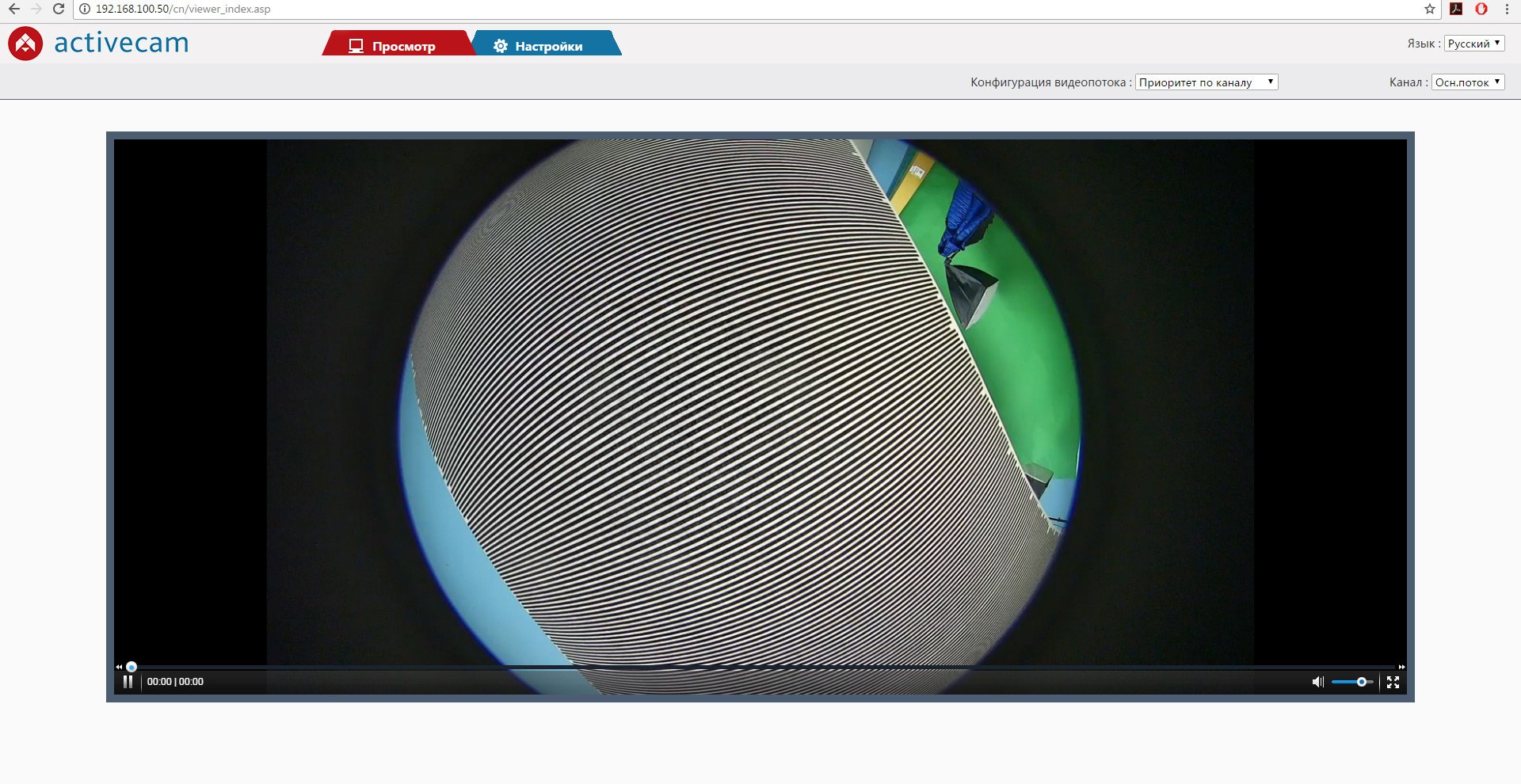Go back in browser history
This screenshot has width=1521, height=784.
[x=13, y=9]
